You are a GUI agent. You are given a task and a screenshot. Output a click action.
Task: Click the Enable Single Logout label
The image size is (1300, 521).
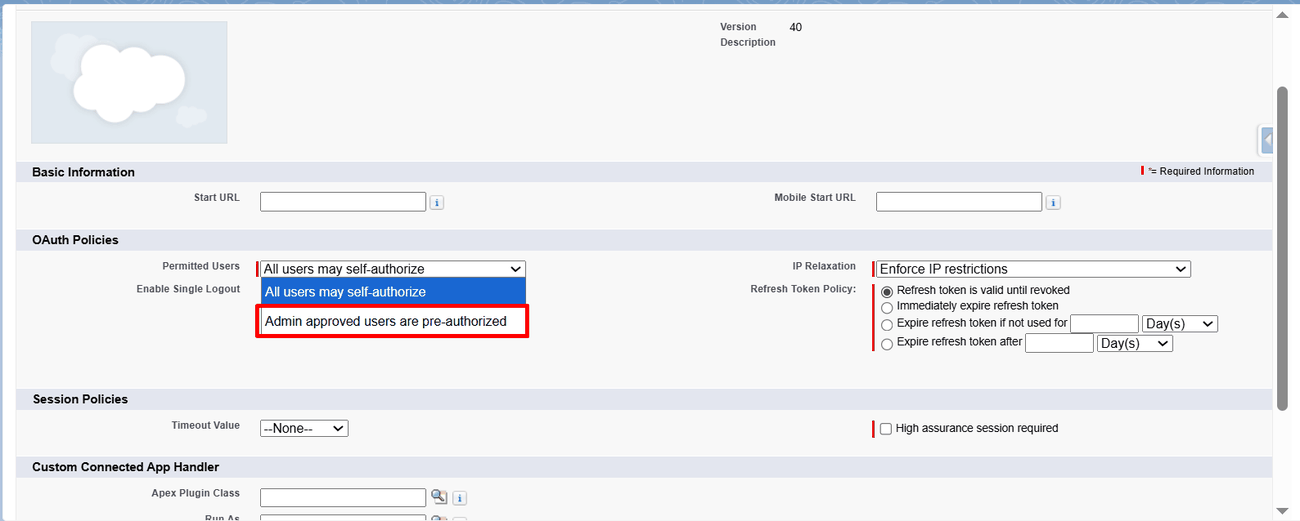188,289
